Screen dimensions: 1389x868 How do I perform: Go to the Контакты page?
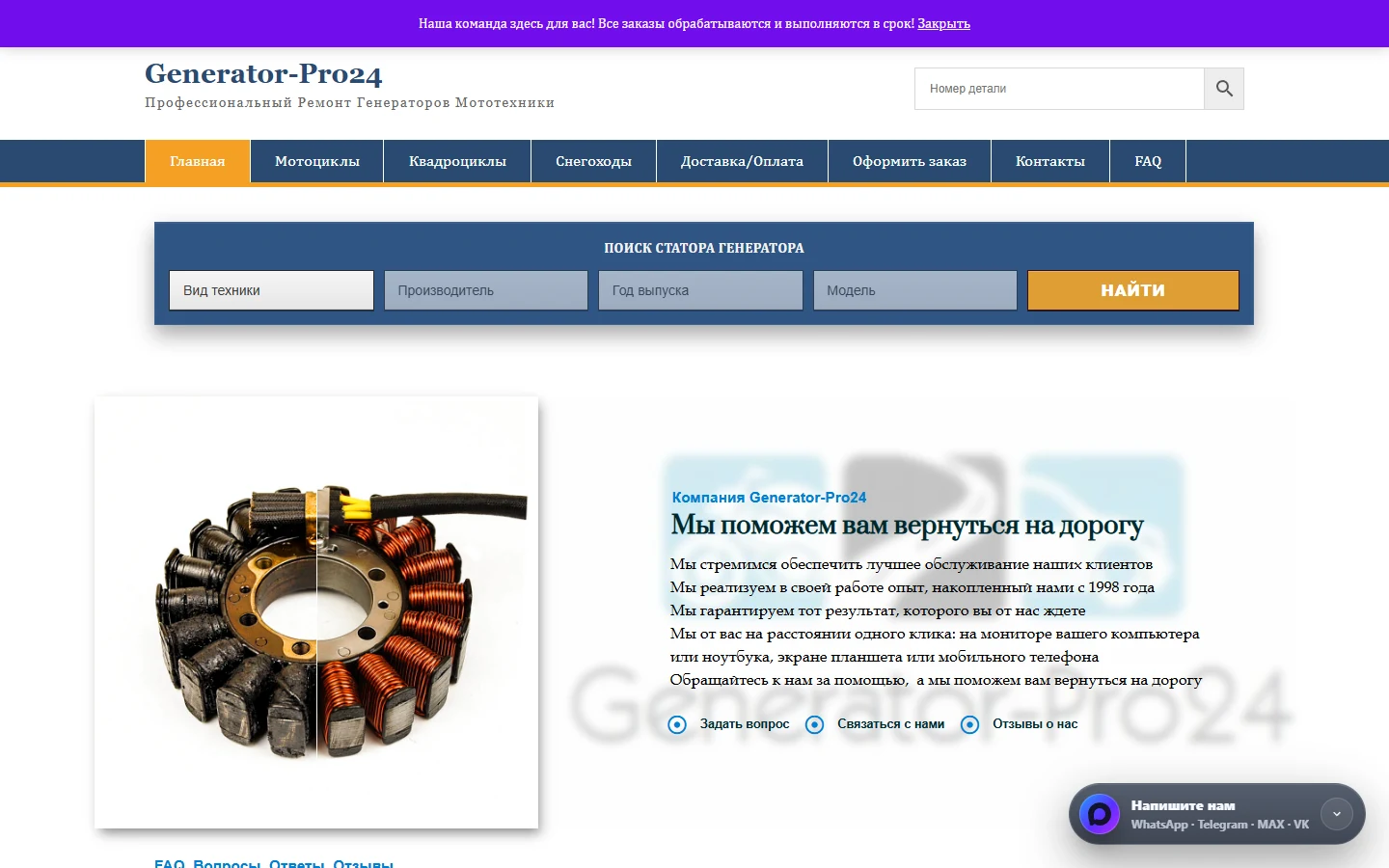[1050, 161]
